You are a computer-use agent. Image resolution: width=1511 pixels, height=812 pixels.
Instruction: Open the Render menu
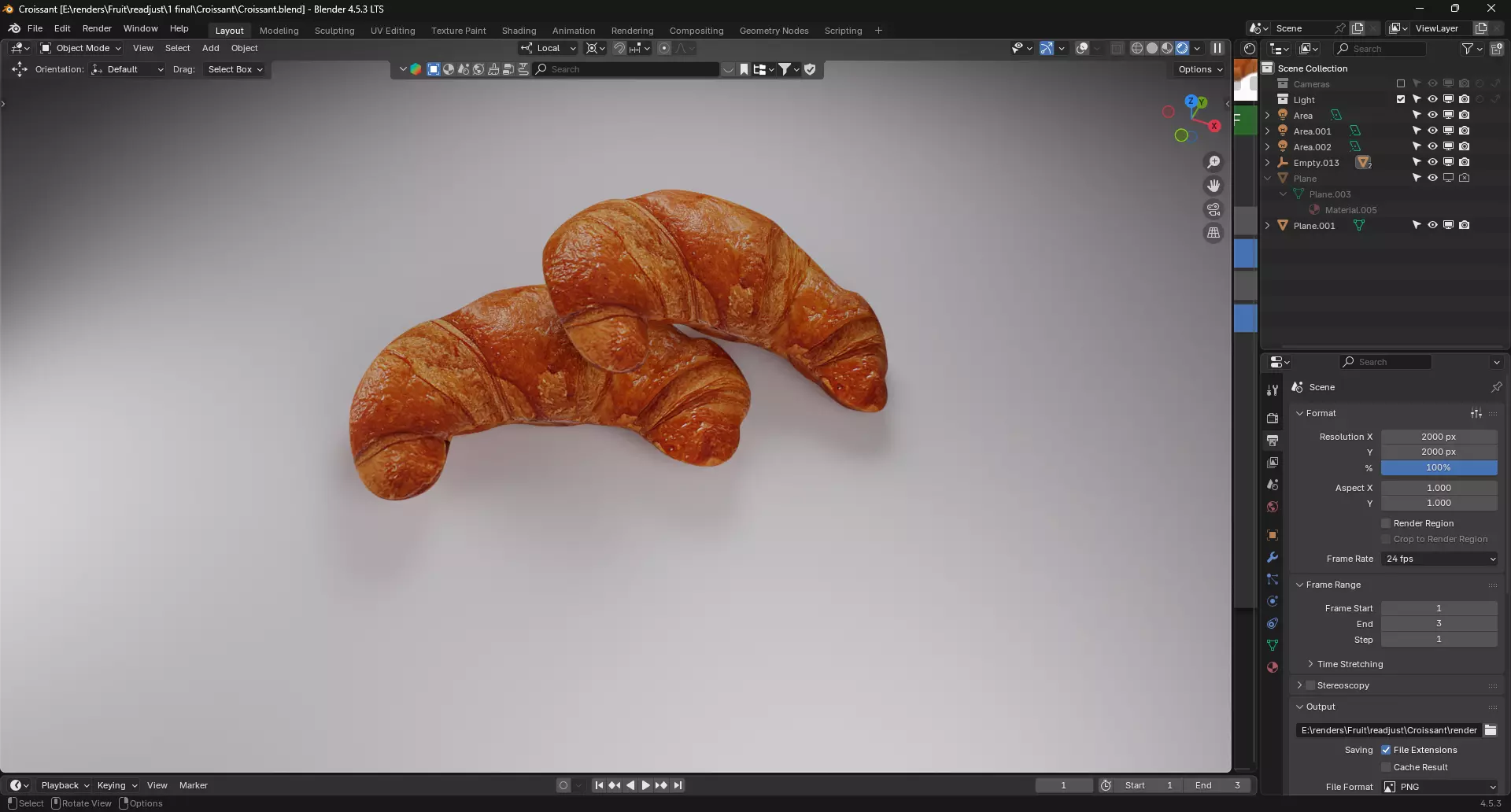click(97, 28)
